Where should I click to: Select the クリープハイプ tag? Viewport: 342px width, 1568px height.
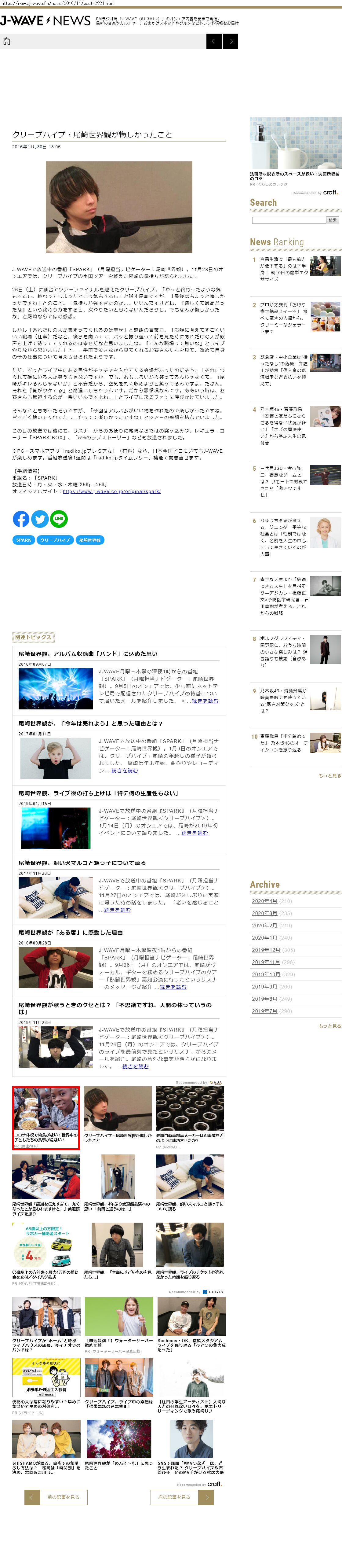click(x=55, y=540)
